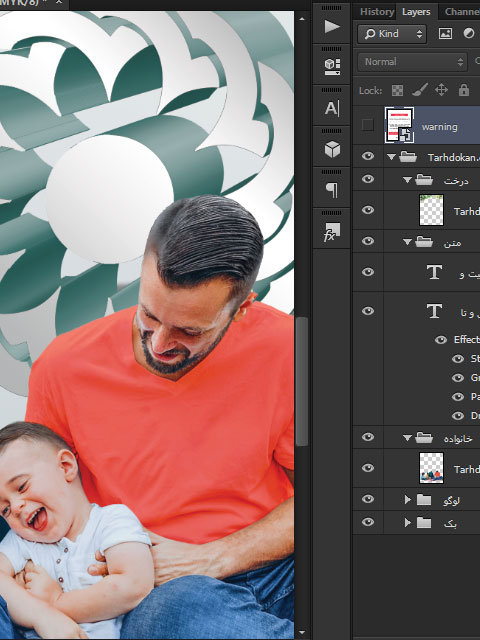This screenshot has height=640, width=480.
Task: Open the Paragraph panel icon
Action: click(x=332, y=190)
